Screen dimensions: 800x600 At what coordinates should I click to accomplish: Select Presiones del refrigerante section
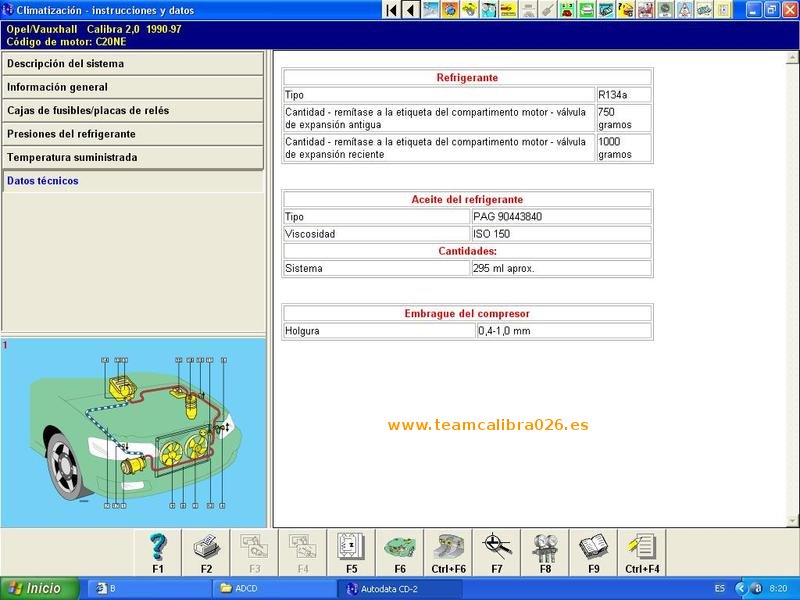pyautogui.click(x=132, y=134)
